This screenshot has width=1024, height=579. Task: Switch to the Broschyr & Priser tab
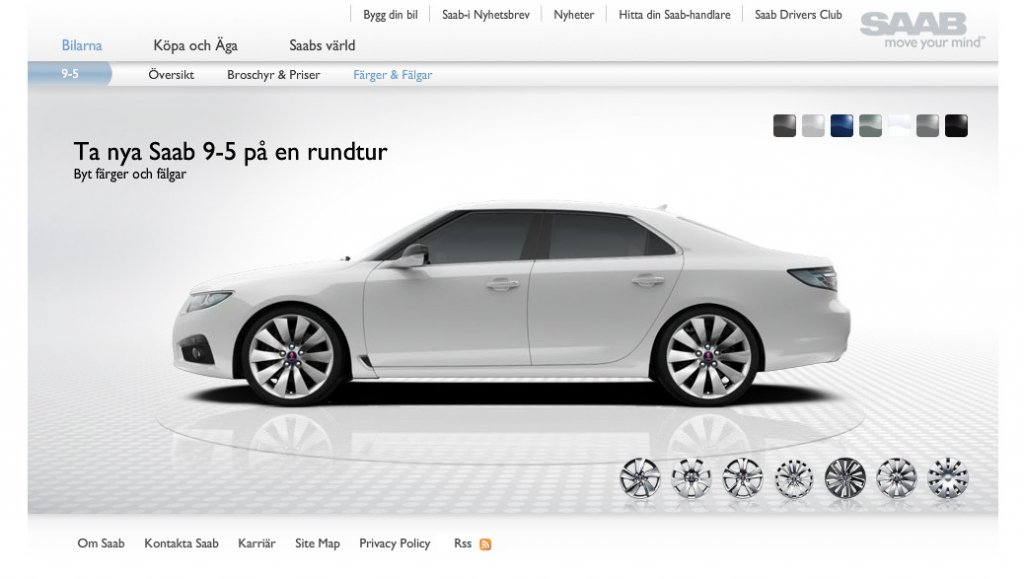pyautogui.click(x=274, y=74)
